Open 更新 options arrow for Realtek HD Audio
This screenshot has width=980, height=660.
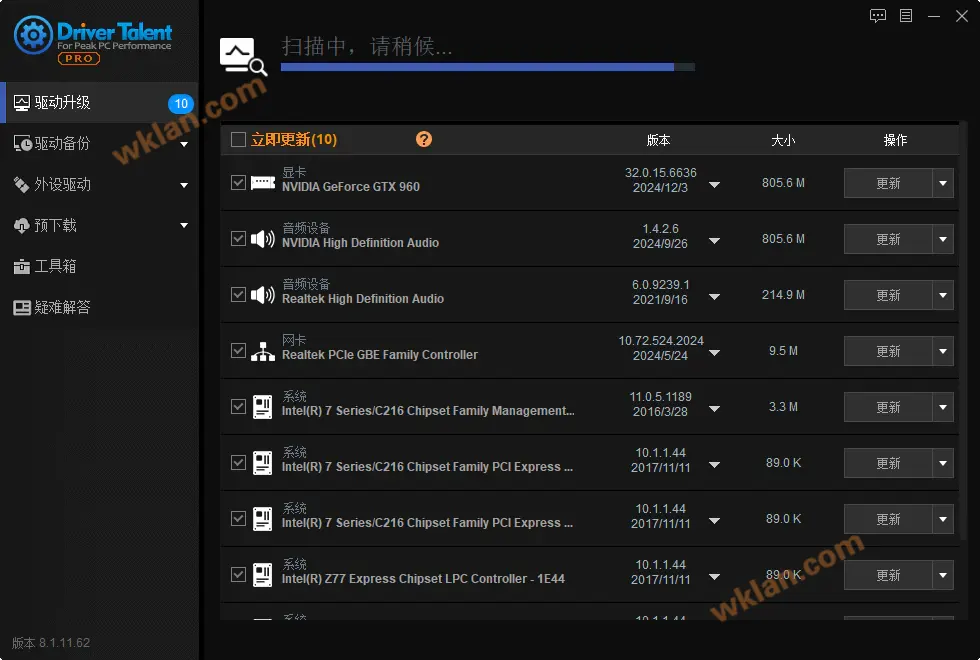coord(943,295)
